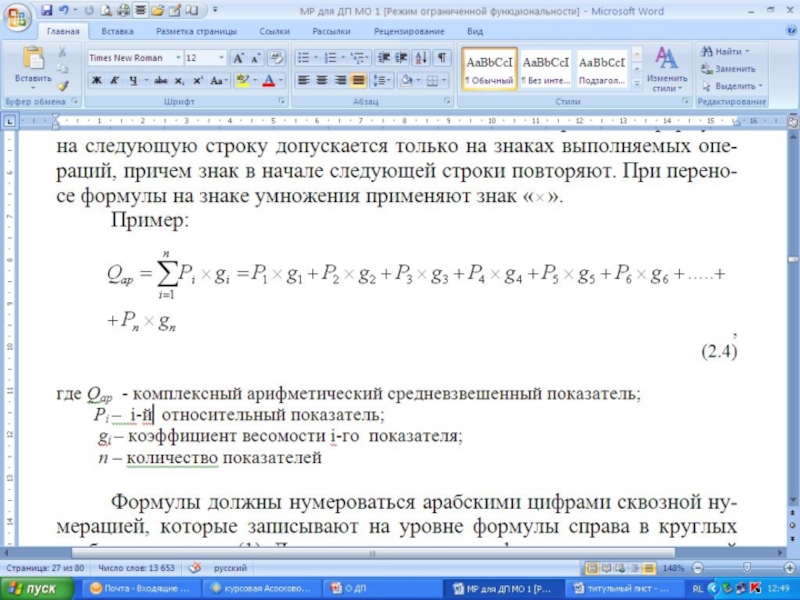Switch to the Вставка tab

(x=117, y=31)
